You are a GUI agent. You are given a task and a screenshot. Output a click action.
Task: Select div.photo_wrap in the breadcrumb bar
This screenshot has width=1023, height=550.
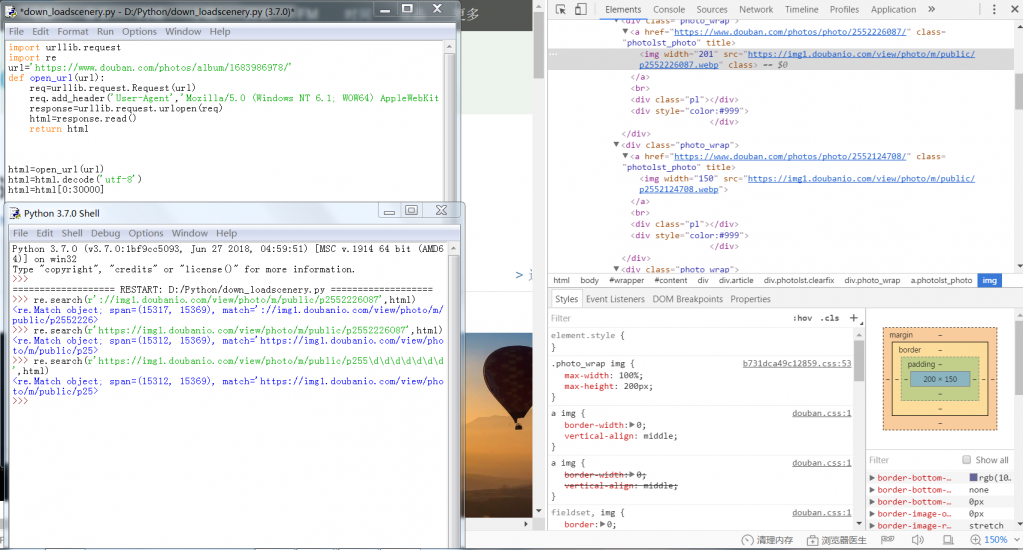click(872, 281)
